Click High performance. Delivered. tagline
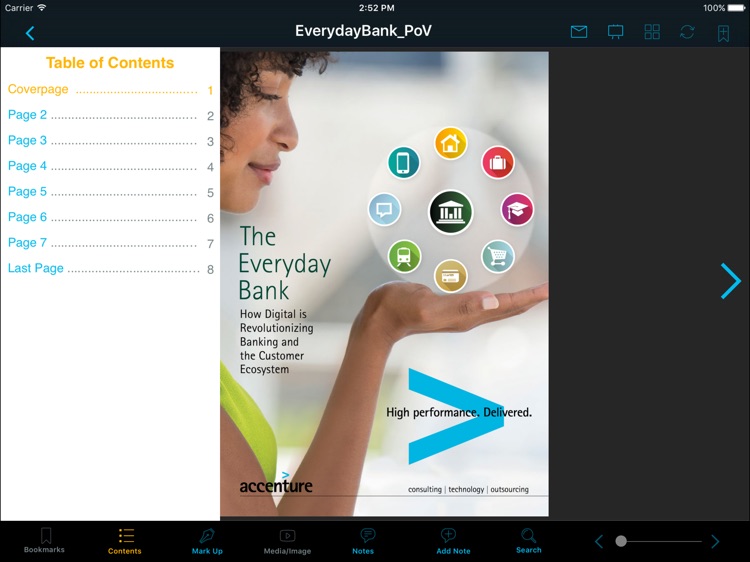 459,412
